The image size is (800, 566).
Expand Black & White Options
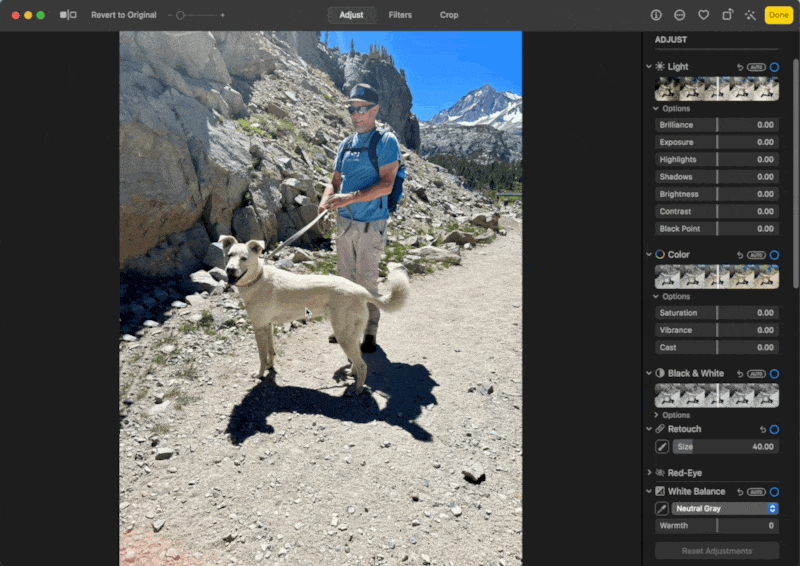pos(656,415)
